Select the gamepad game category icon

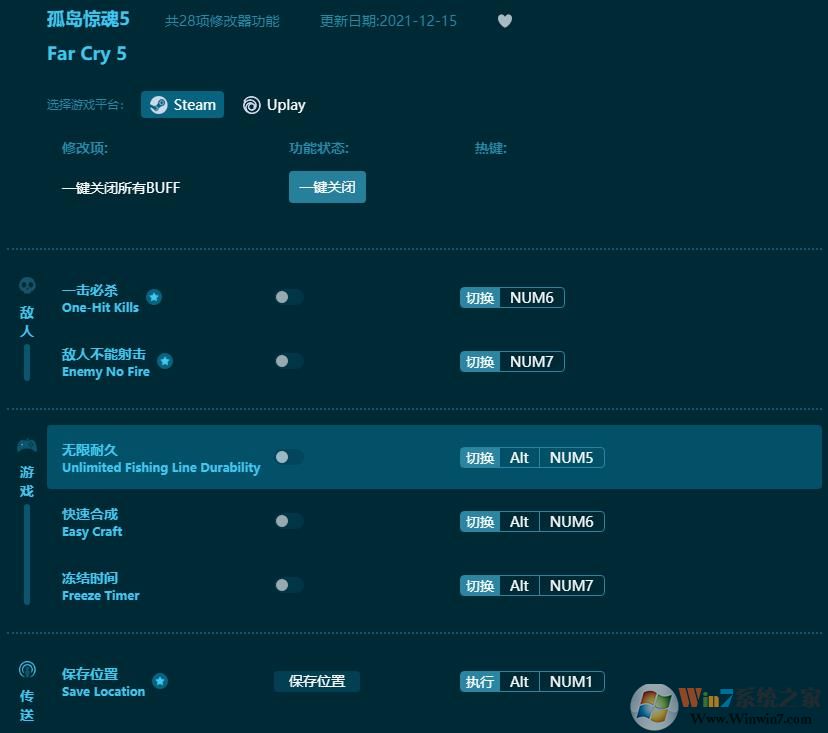click(27, 446)
